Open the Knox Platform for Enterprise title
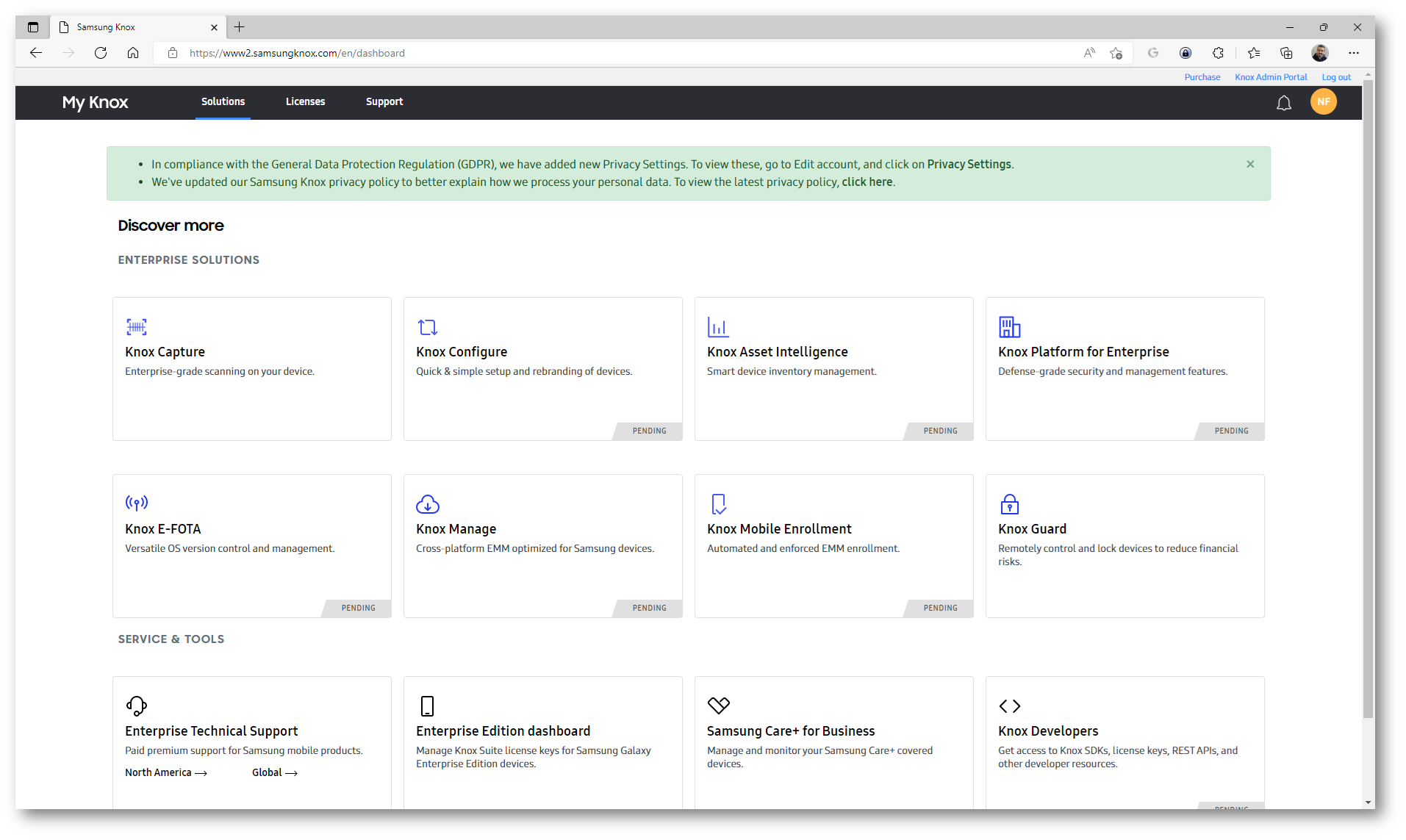1406x840 pixels. point(1083,352)
